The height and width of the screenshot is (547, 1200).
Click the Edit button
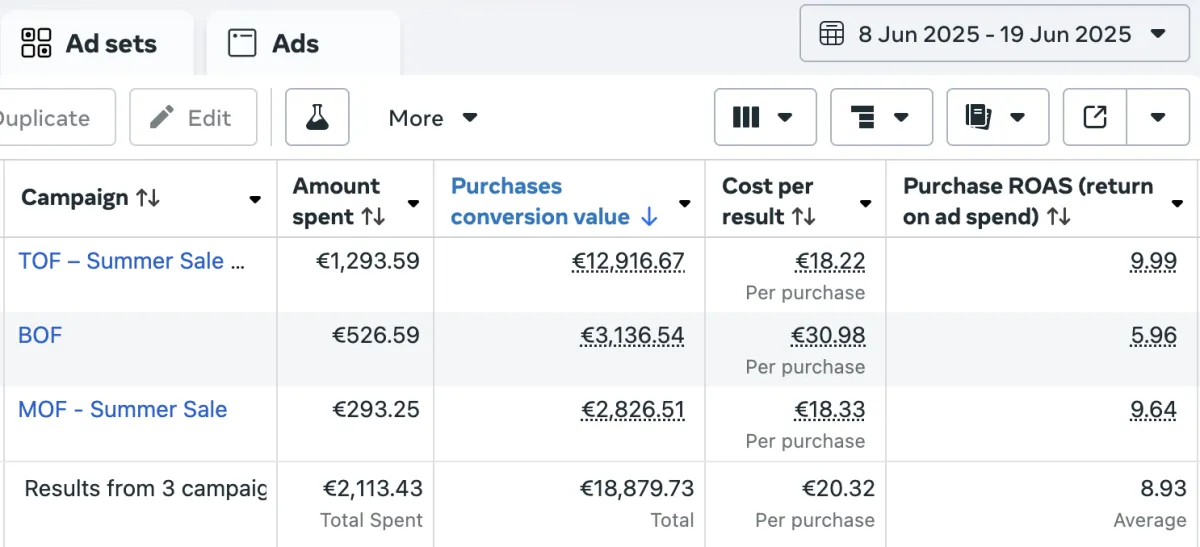click(x=192, y=118)
